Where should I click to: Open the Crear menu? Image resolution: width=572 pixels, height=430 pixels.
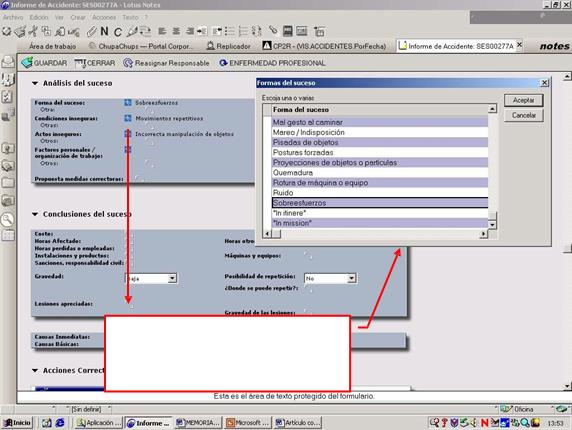pos(78,17)
